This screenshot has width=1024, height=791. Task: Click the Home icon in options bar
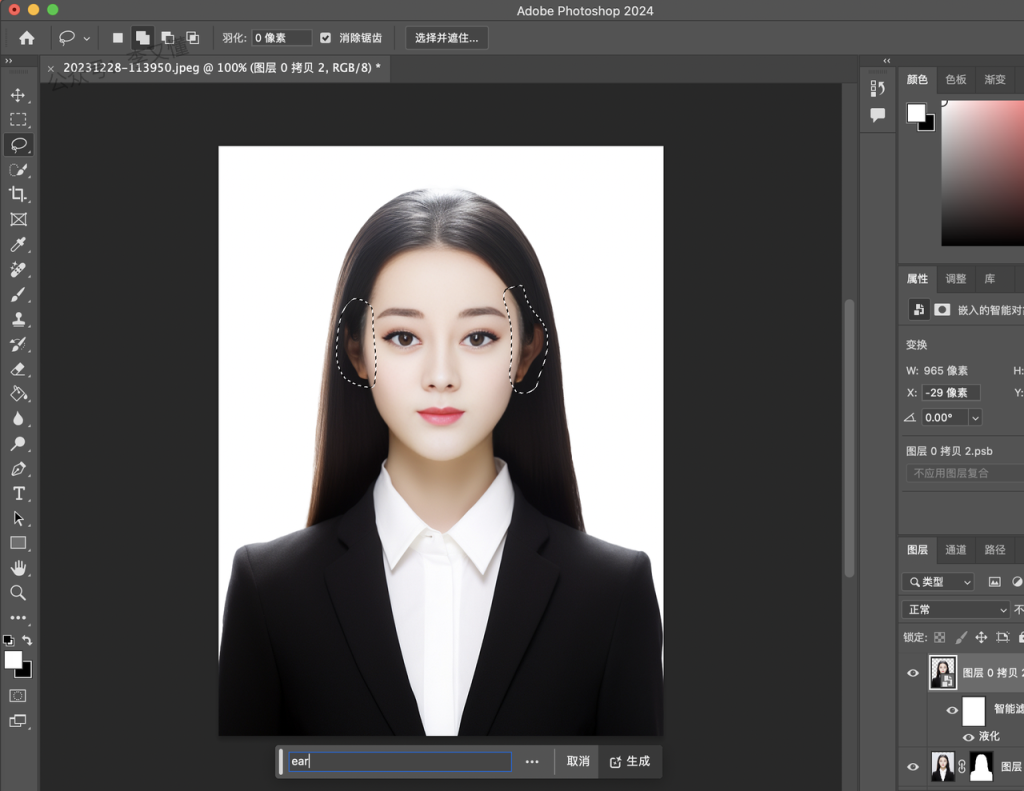coord(27,38)
